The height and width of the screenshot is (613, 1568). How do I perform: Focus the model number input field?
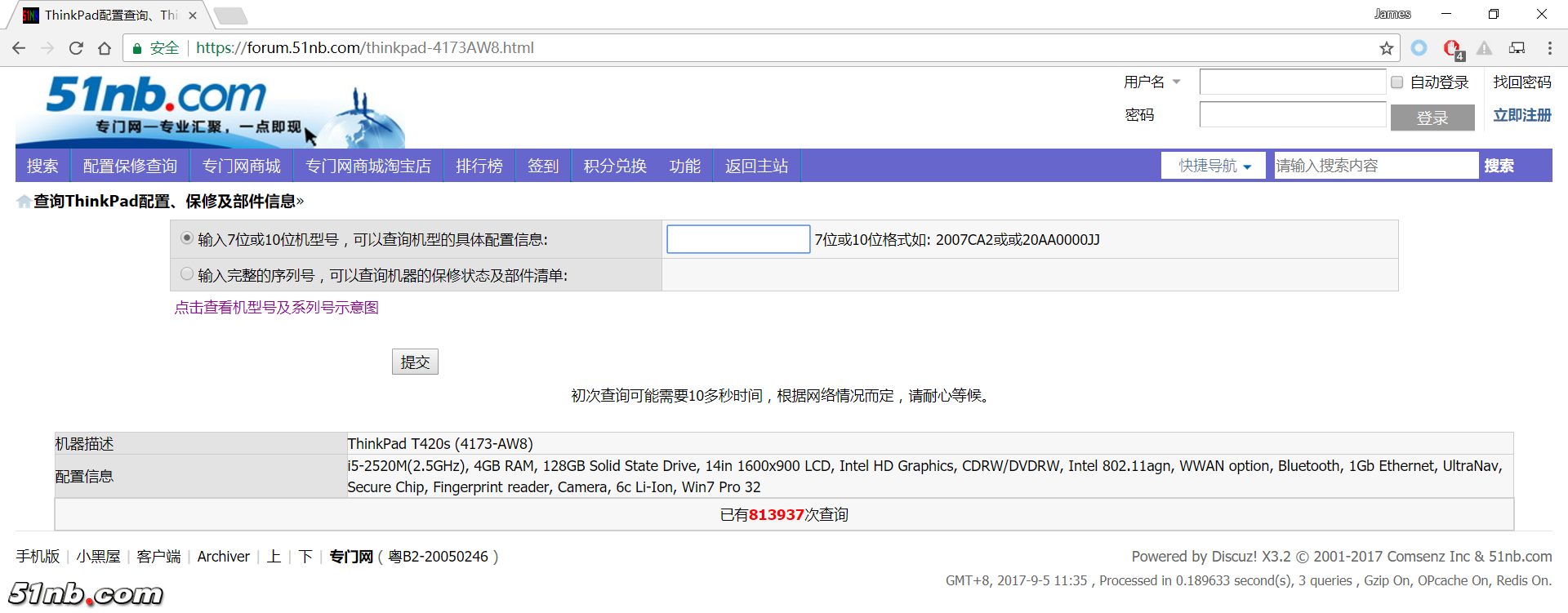[x=738, y=239]
